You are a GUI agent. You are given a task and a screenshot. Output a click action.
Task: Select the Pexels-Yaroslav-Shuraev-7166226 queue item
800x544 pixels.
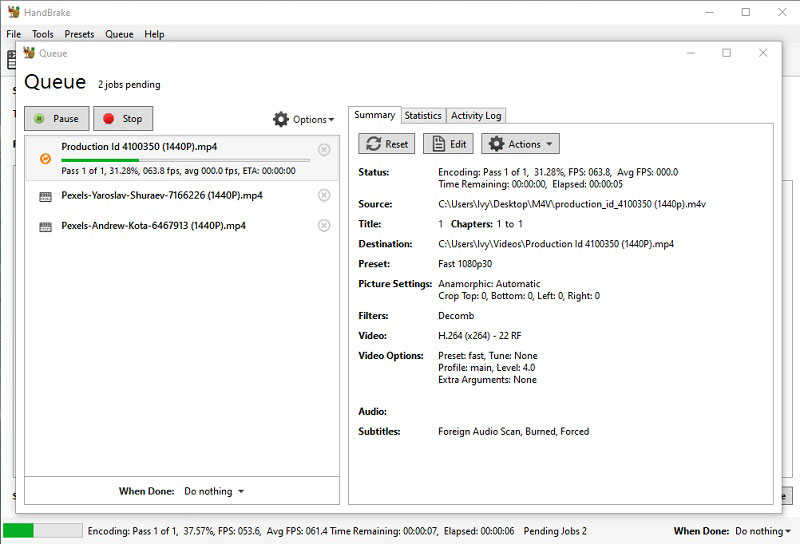click(182, 195)
